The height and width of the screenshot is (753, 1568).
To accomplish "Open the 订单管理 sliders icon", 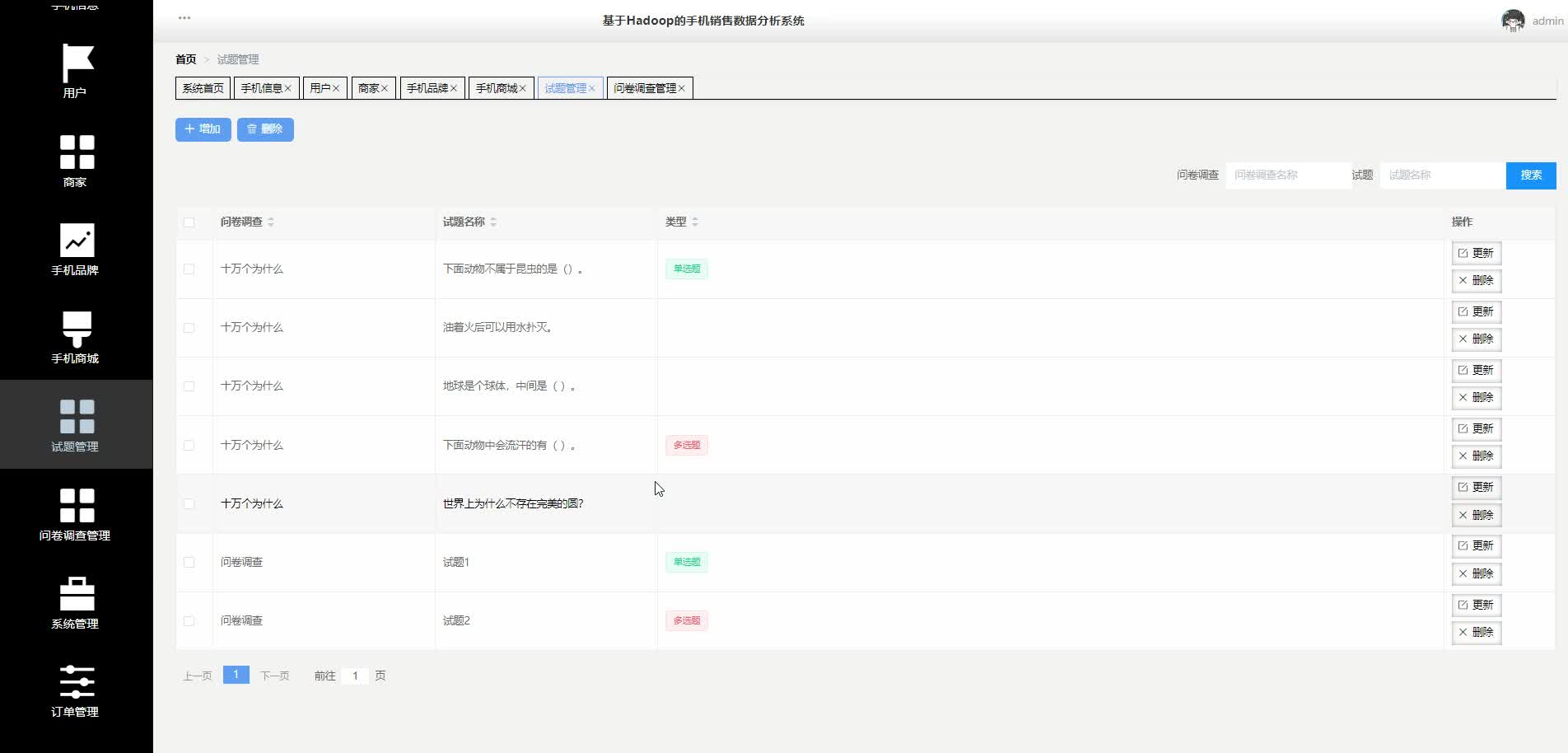I will coord(77,682).
